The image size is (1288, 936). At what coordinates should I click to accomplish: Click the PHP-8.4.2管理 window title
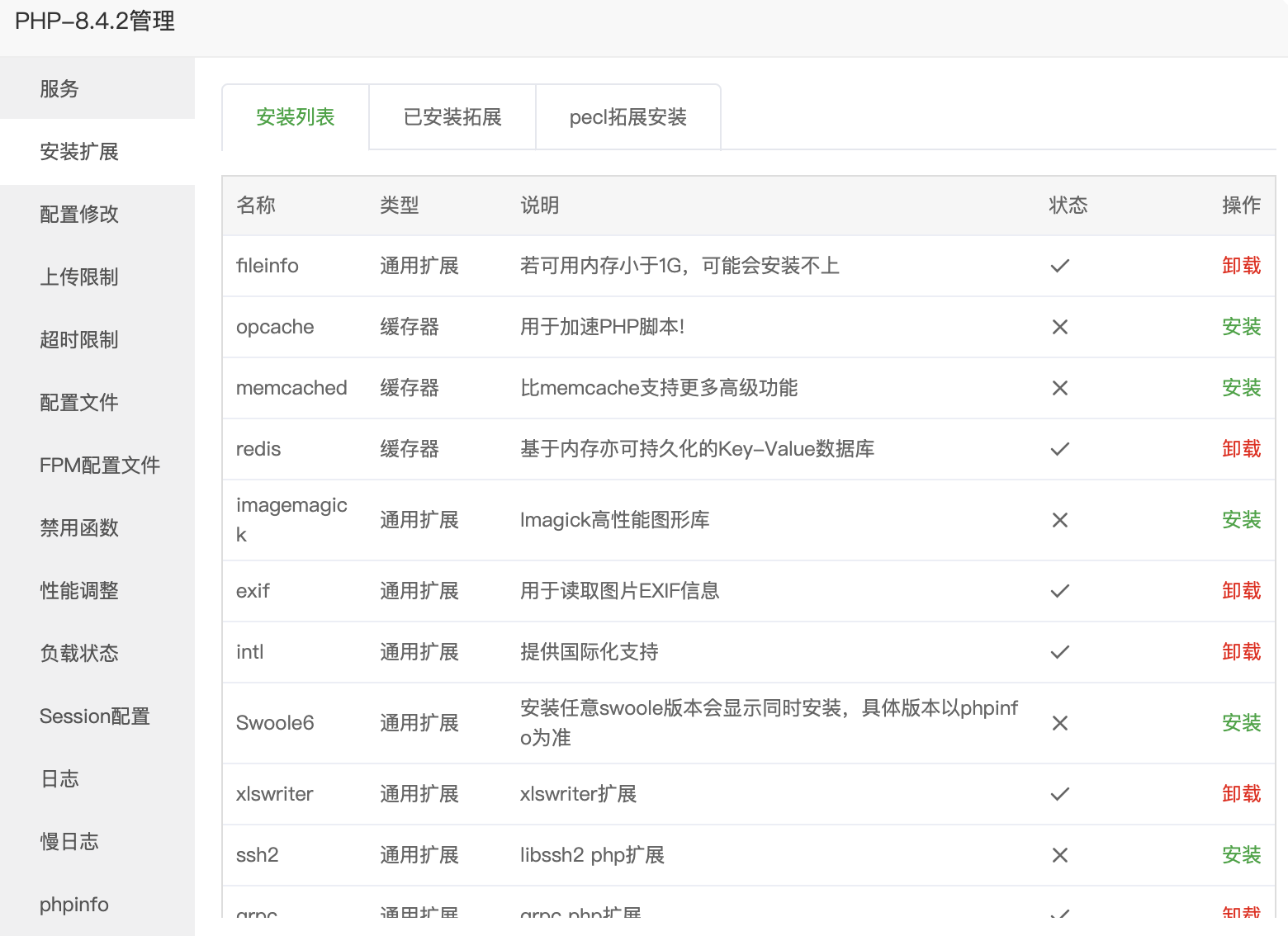pos(95,21)
